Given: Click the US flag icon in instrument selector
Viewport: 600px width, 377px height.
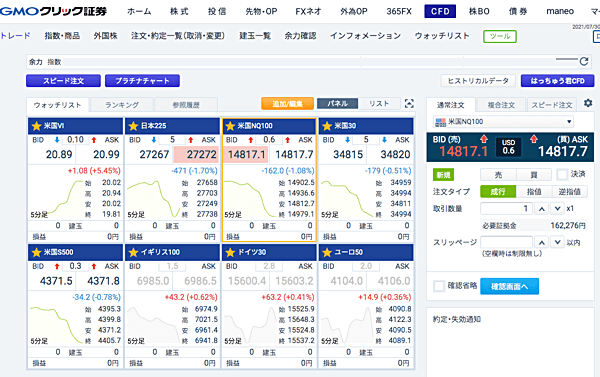Looking at the screenshot, I should (x=440, y=122).
